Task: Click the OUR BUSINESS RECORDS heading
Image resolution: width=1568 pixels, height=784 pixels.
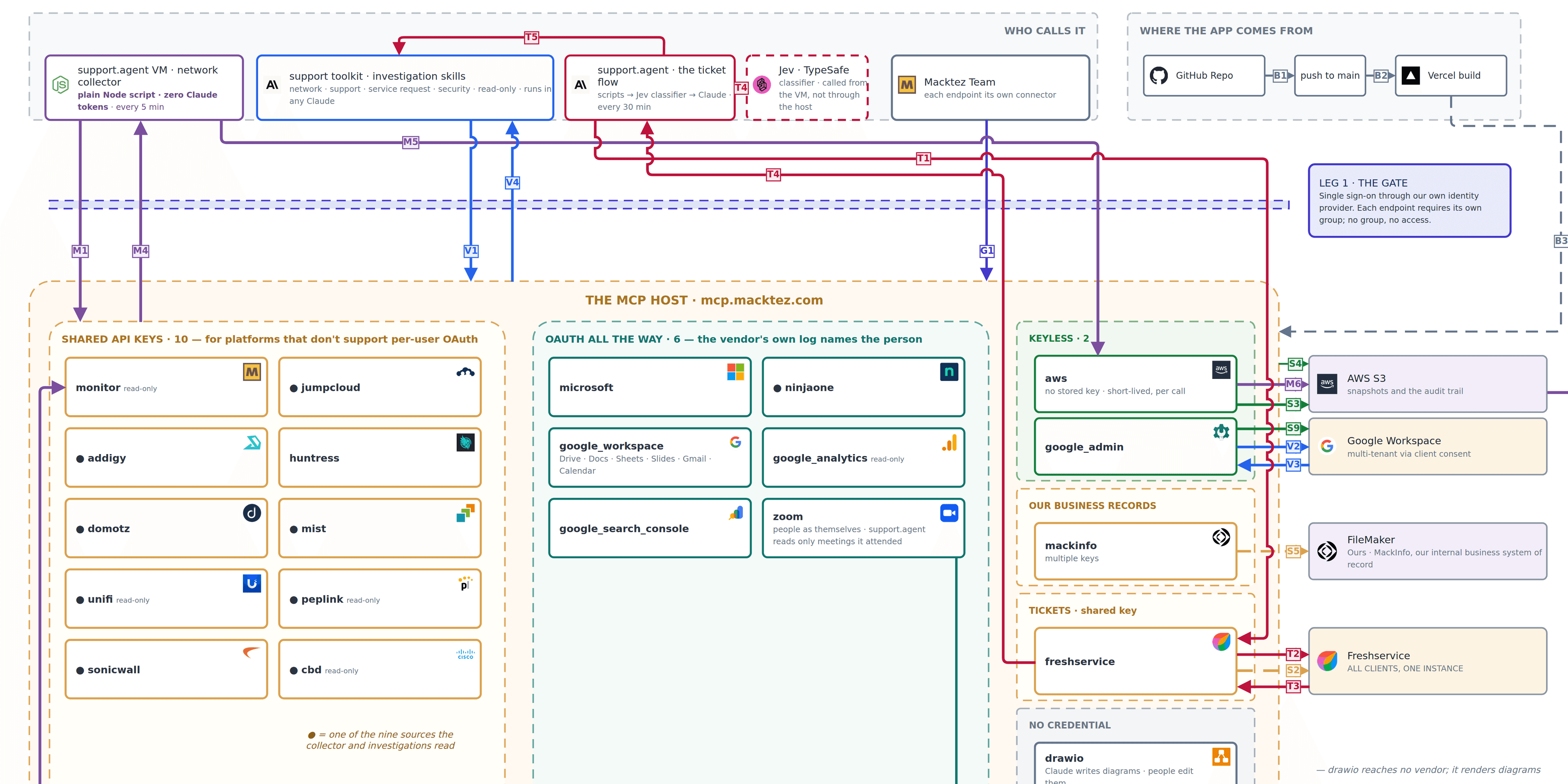Action: [x=1092, y=506]
